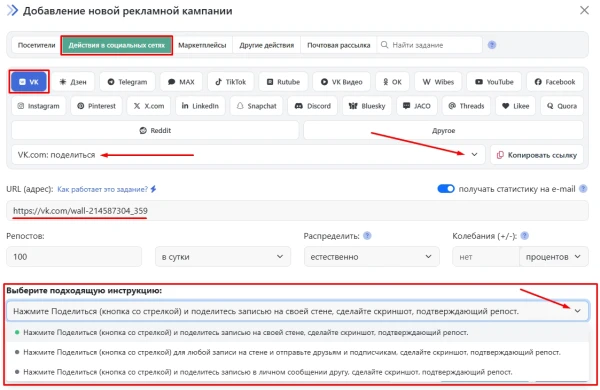This screenshot has height=390, width=600.
Task: Select LinkedIn network button
Action: pyautogui.click(x=200, y=106)
